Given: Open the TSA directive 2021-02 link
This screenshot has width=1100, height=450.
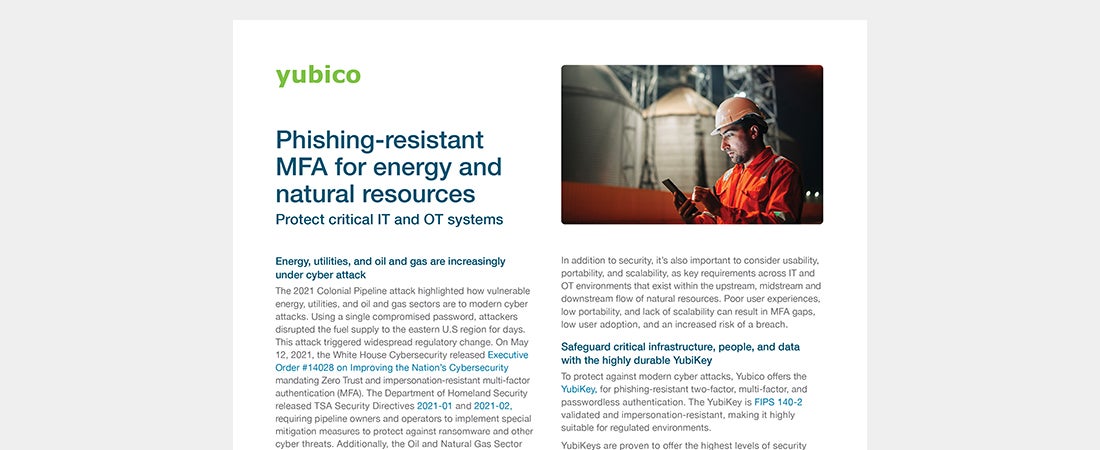Looking at the screenshot, I should tap(492, 406).
